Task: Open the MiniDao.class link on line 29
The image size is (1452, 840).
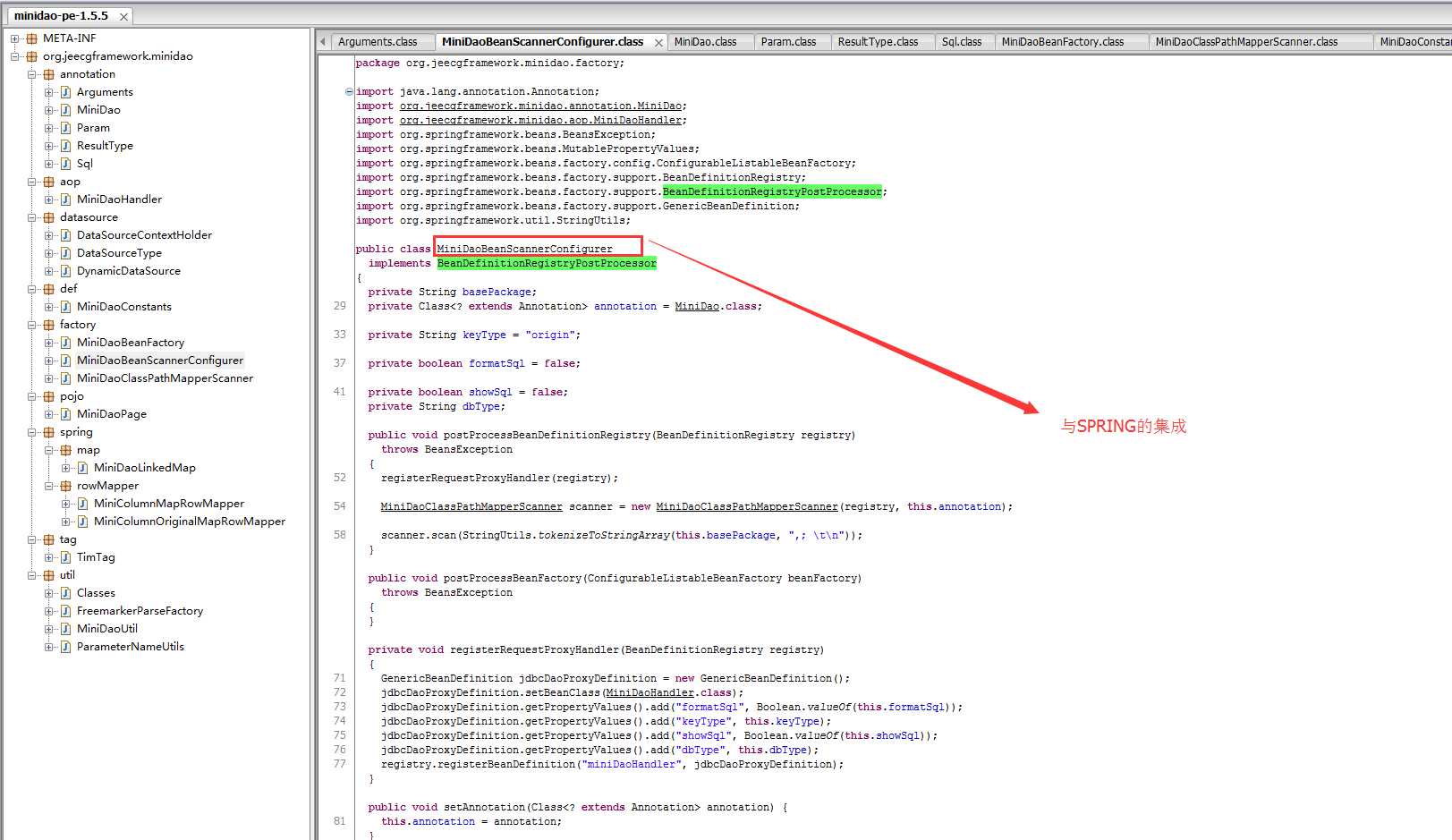Action: click(x=697, y=306)
